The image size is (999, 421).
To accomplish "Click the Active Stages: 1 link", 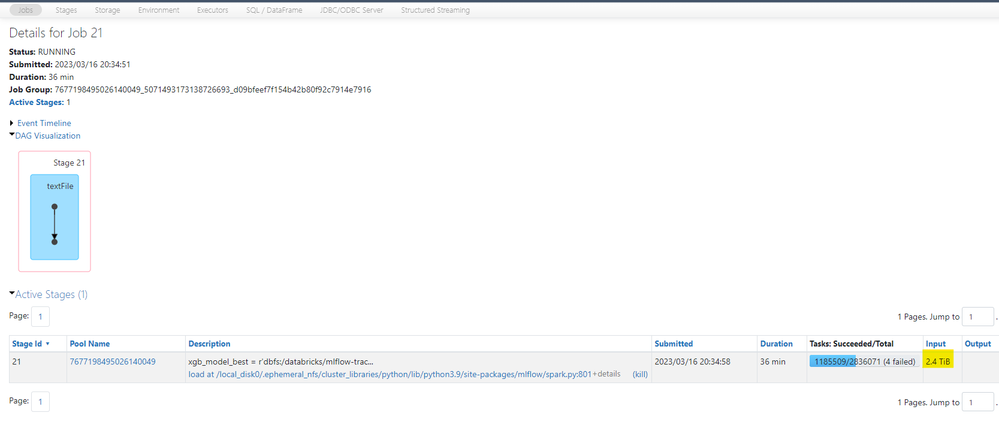I will 37,102.
